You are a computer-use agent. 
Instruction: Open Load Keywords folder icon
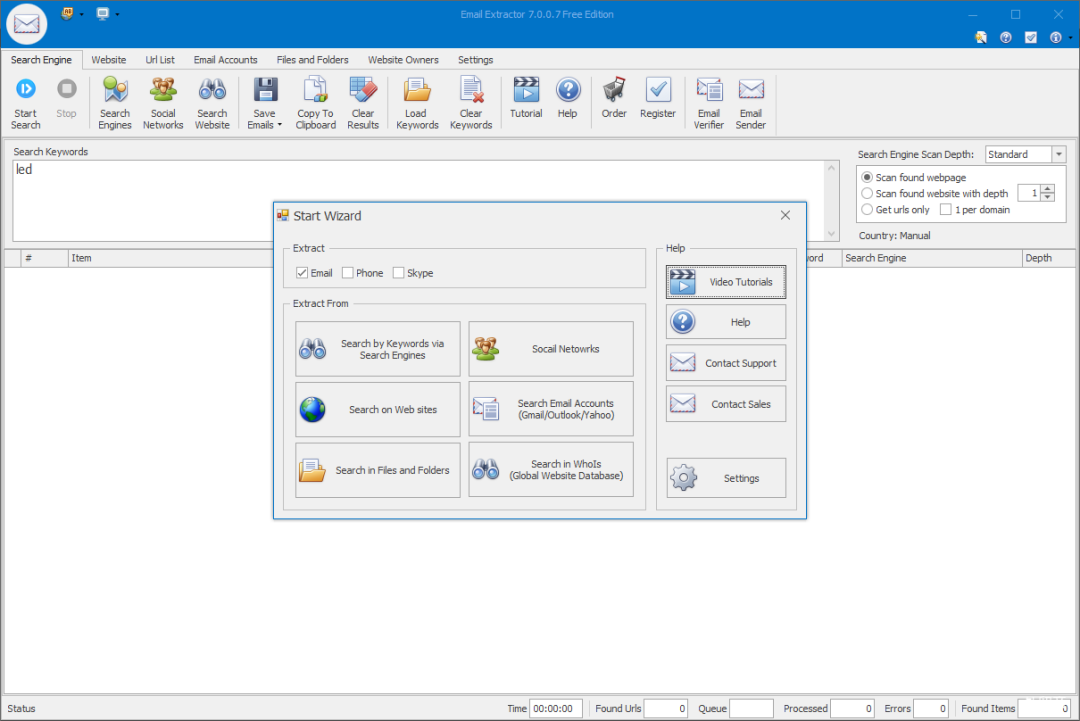click(x=417, y=90)
